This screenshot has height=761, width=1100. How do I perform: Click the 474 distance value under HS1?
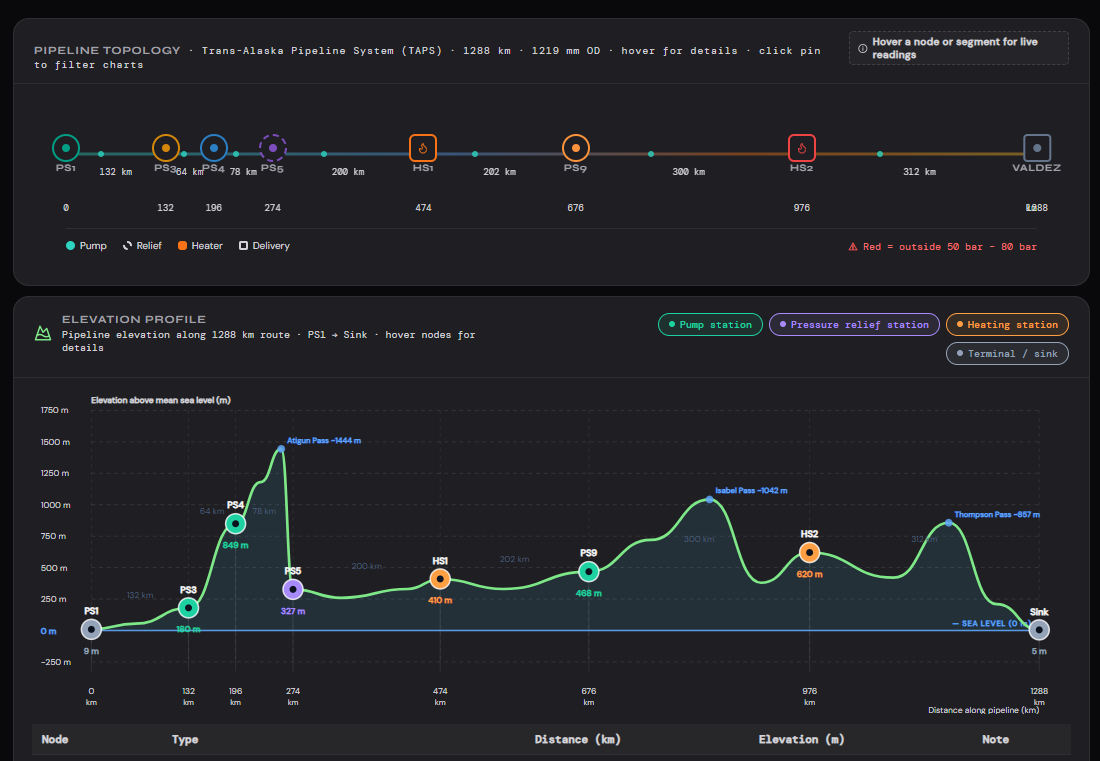click(423, 208)
